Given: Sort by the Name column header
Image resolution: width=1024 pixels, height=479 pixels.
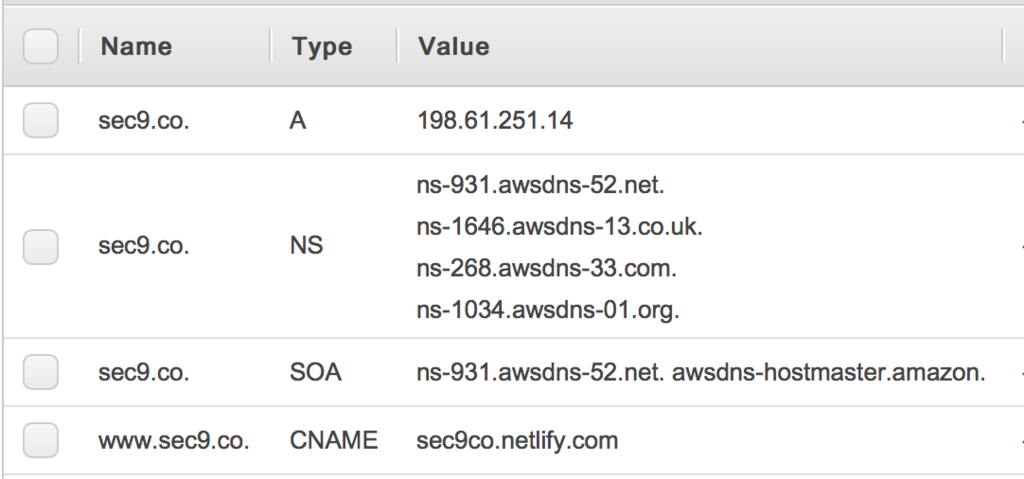Looking at the screenshot, I should coord(136,46).
